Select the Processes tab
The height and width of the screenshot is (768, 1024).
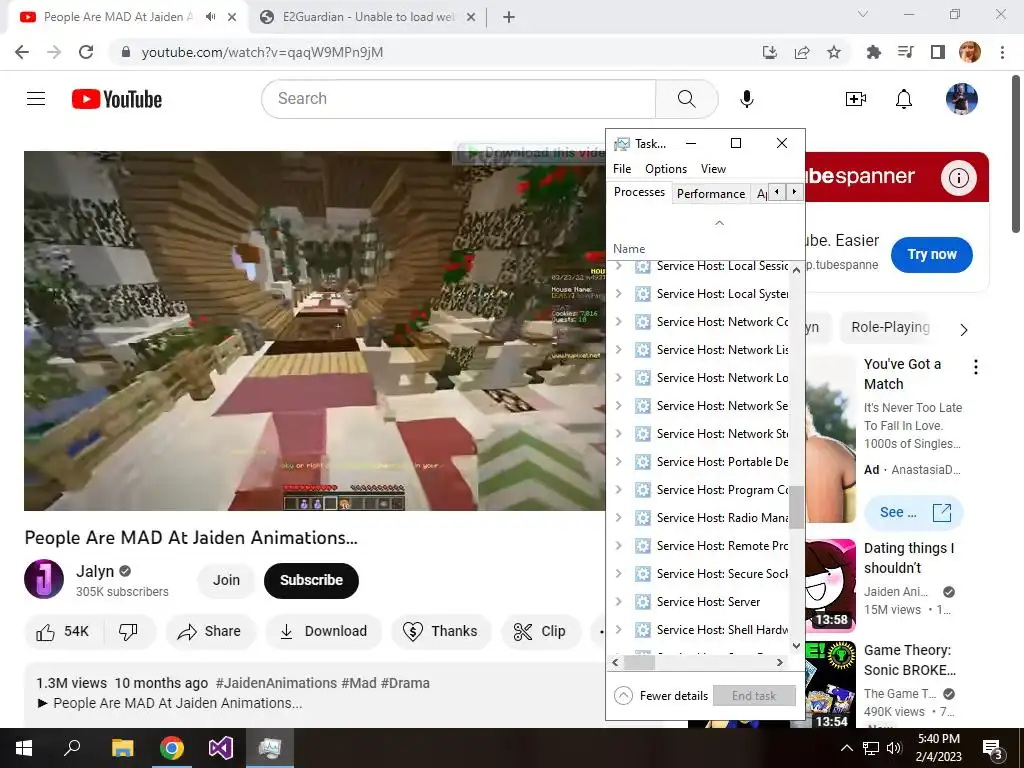(x=639, y=192)
